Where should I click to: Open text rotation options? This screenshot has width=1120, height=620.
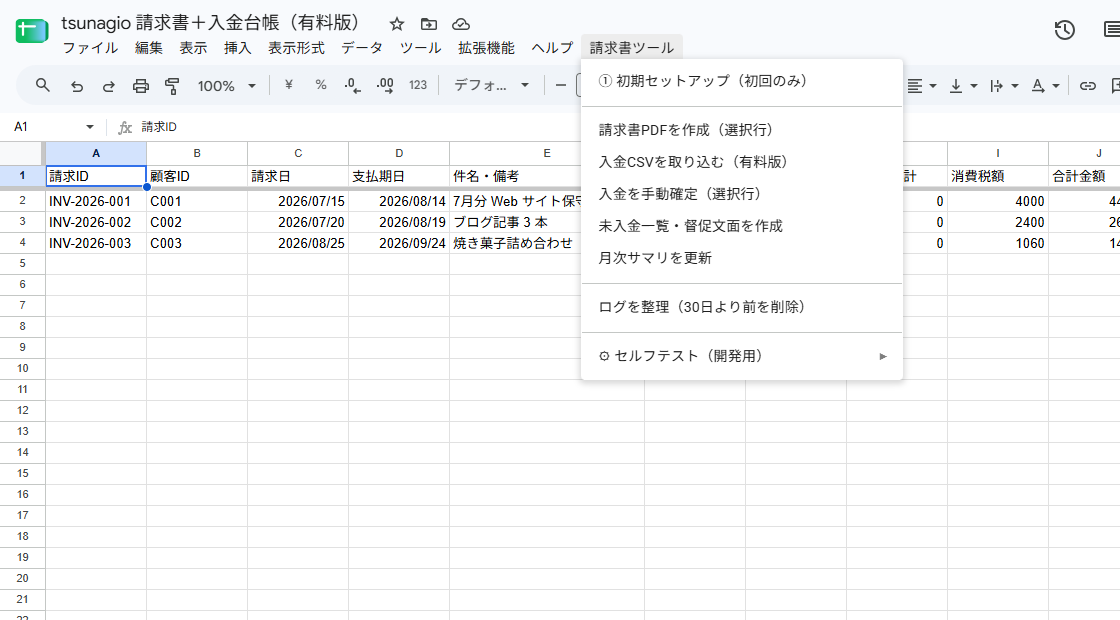point(1044,86)
